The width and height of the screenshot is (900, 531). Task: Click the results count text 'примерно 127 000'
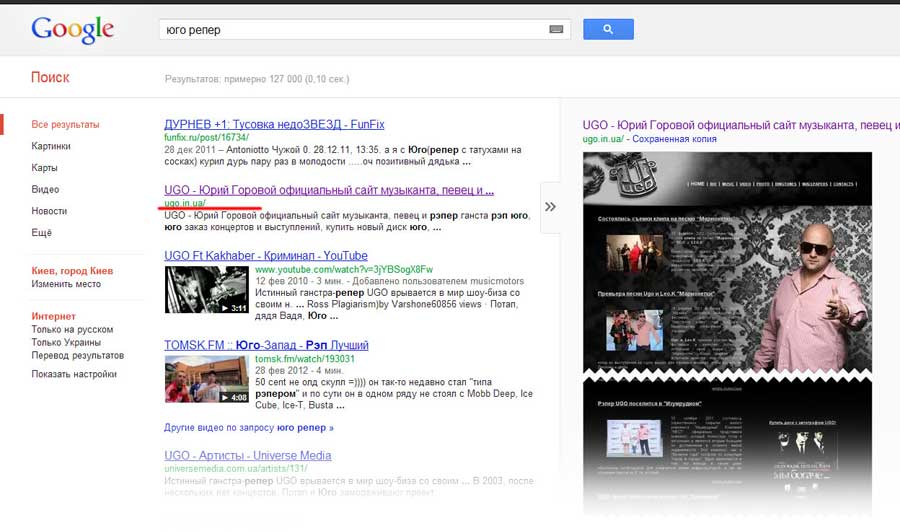[263, 79]
